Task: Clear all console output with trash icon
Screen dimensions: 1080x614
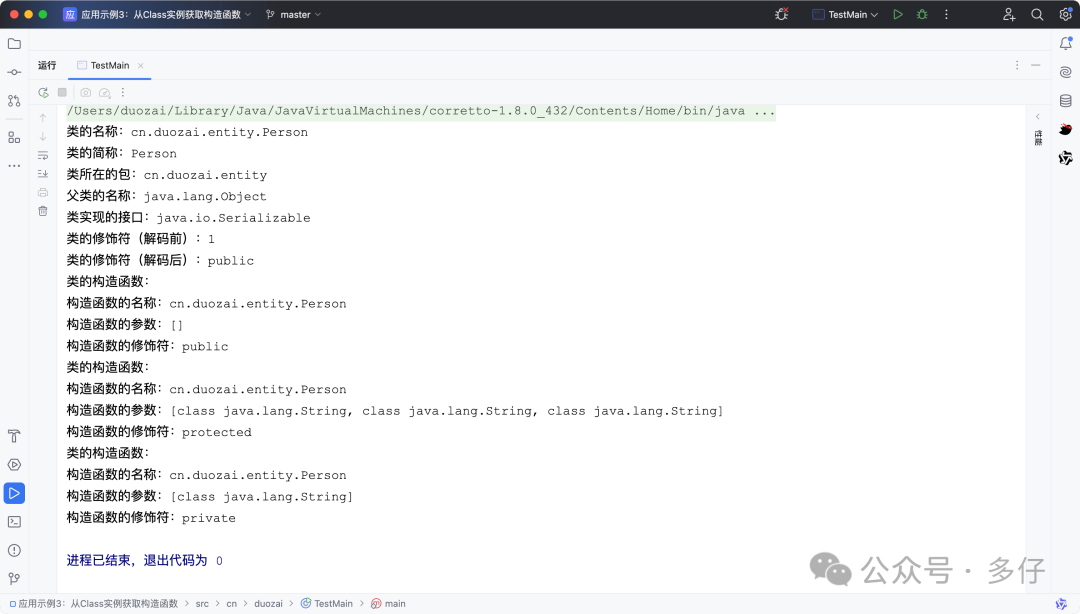Action: click(x=43, y=211)
